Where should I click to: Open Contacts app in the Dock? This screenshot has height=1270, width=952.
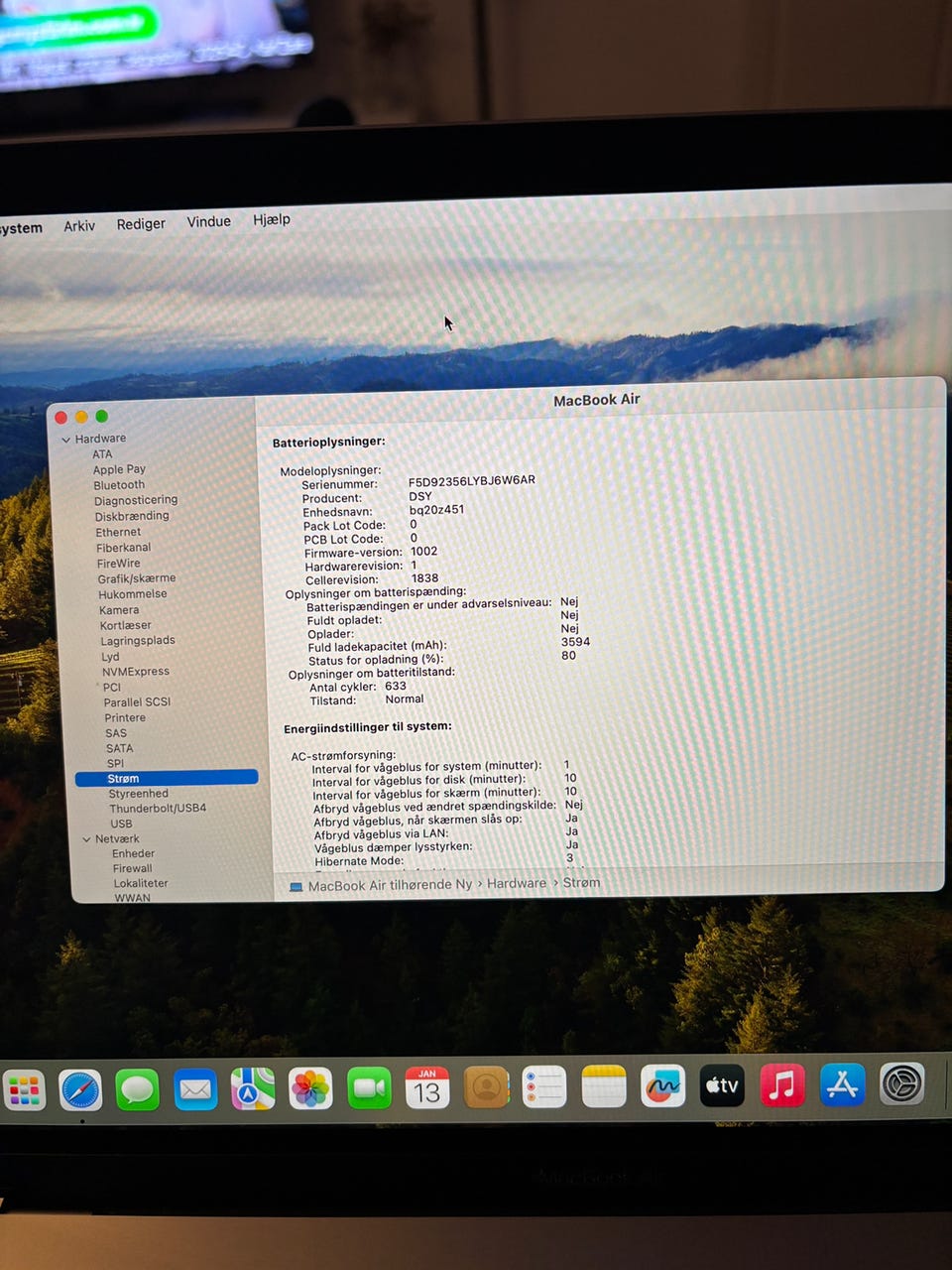pyautogui.click(x=486, y=1088)
